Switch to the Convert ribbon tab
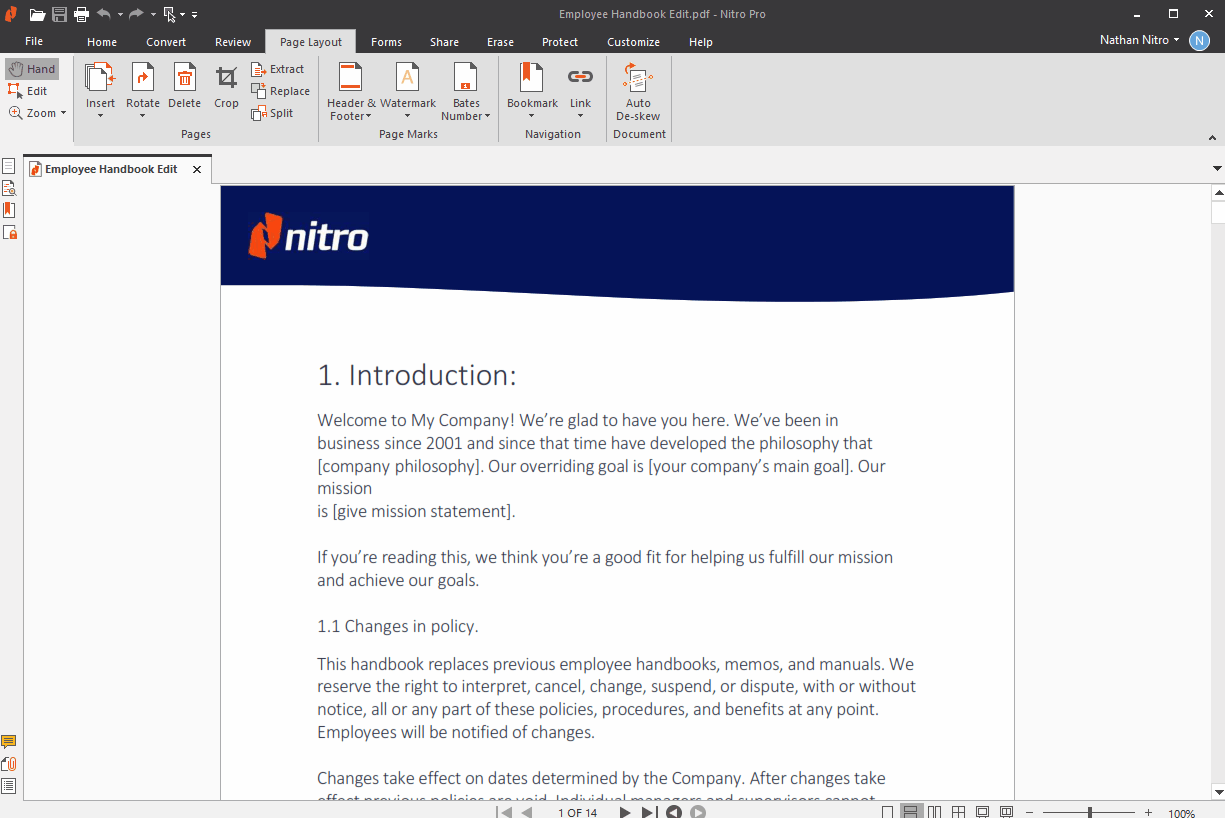The width and height of the screenshot is (1225, 818). (x=166, y=42)
